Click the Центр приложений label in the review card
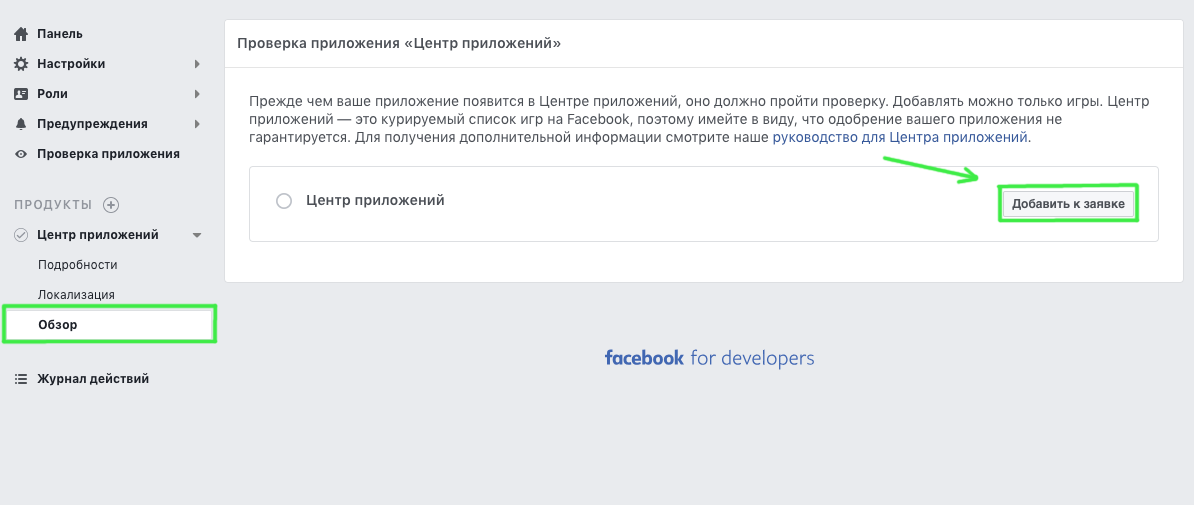This screenshot has height=505, width=1194. (375, 201)
